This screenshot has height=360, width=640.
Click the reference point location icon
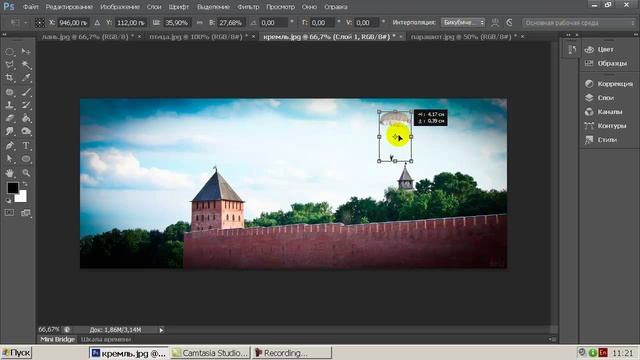[x=39, y=23]
